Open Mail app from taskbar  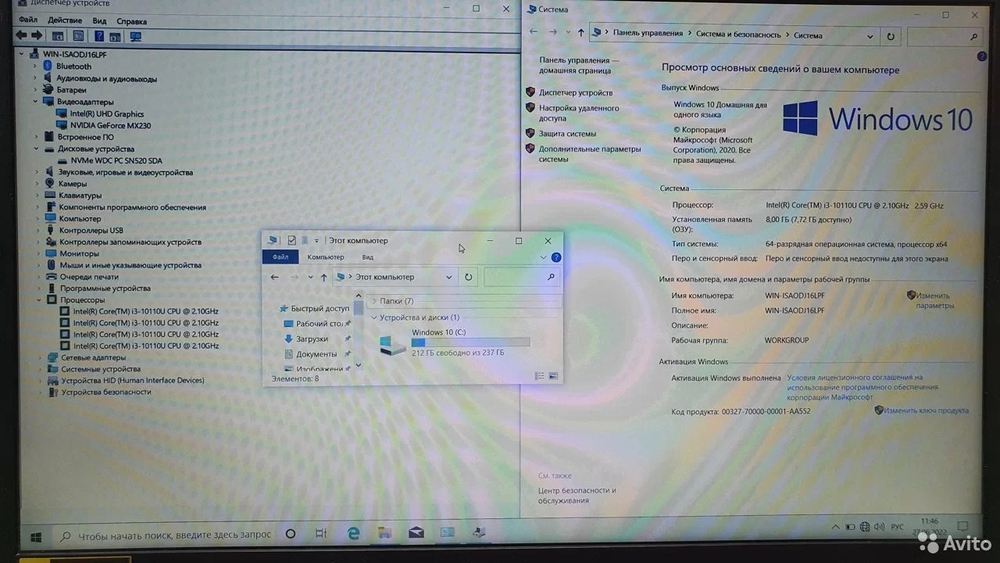pyautogui.click(x=416, y=532)
